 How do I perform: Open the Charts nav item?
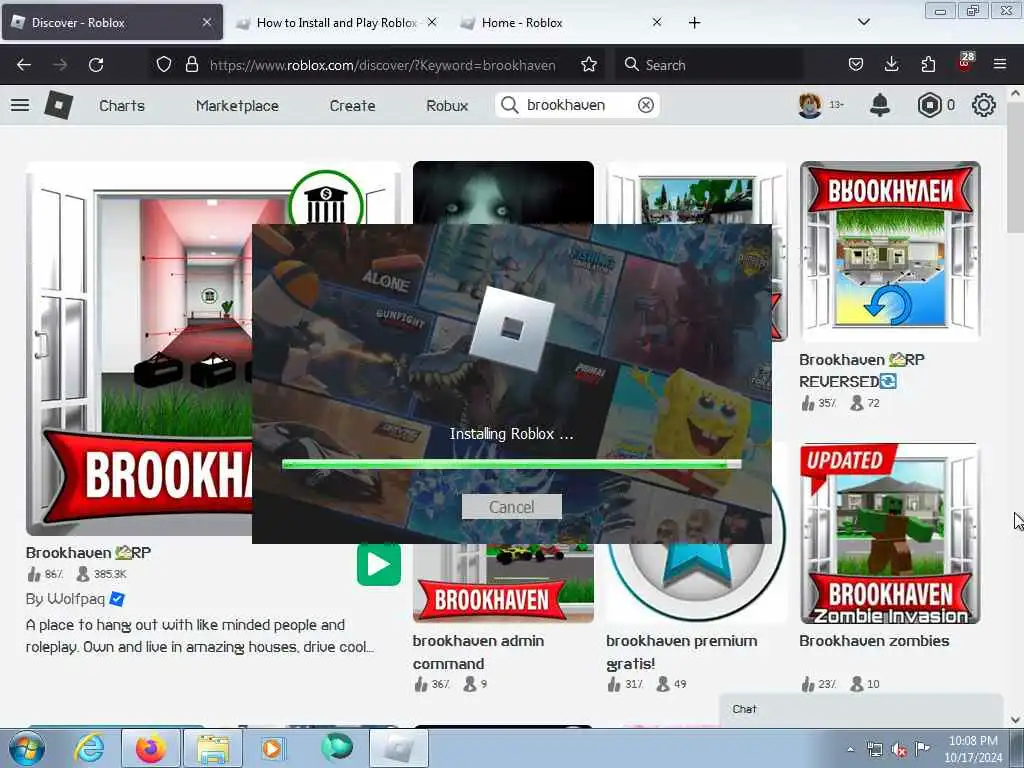pyautogui.click(x=122, y=105)
